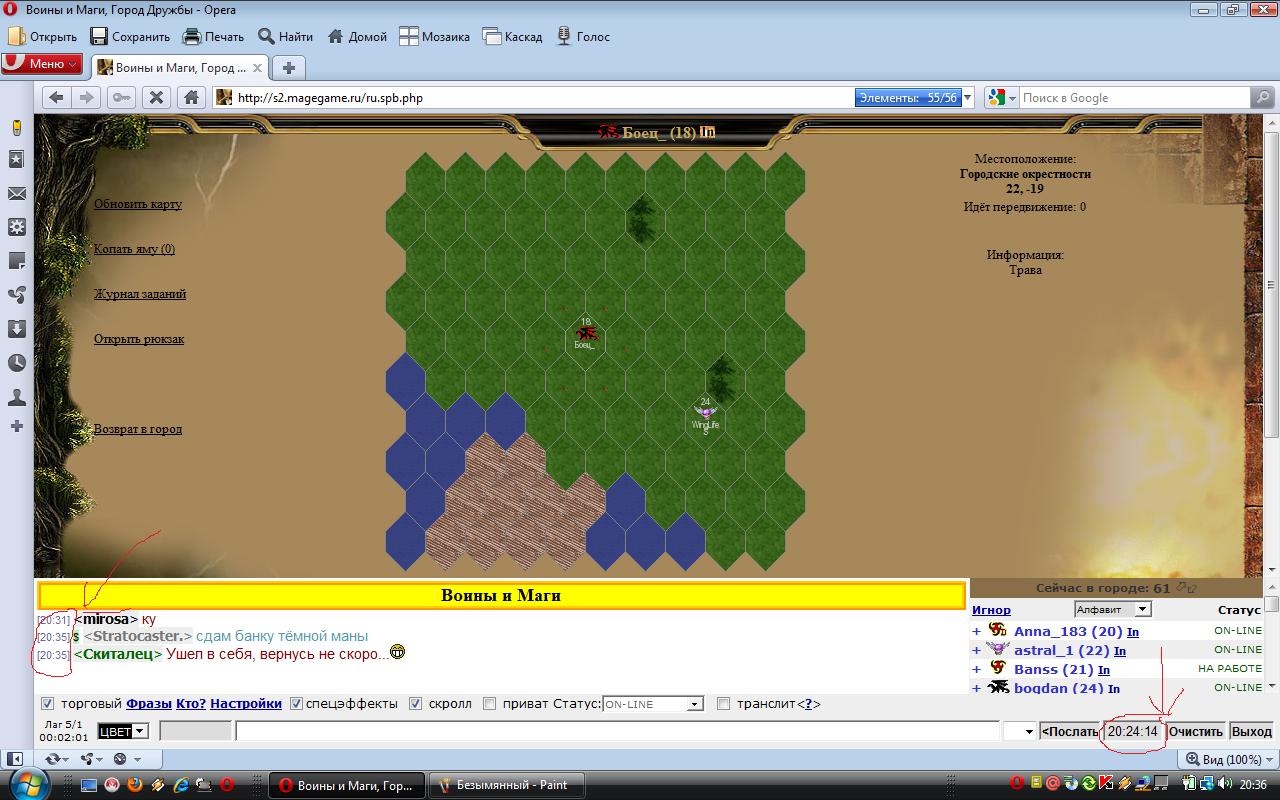1280x800 pixels.
Task: Expand Banss player entry with plus
Action: [976, 669]
